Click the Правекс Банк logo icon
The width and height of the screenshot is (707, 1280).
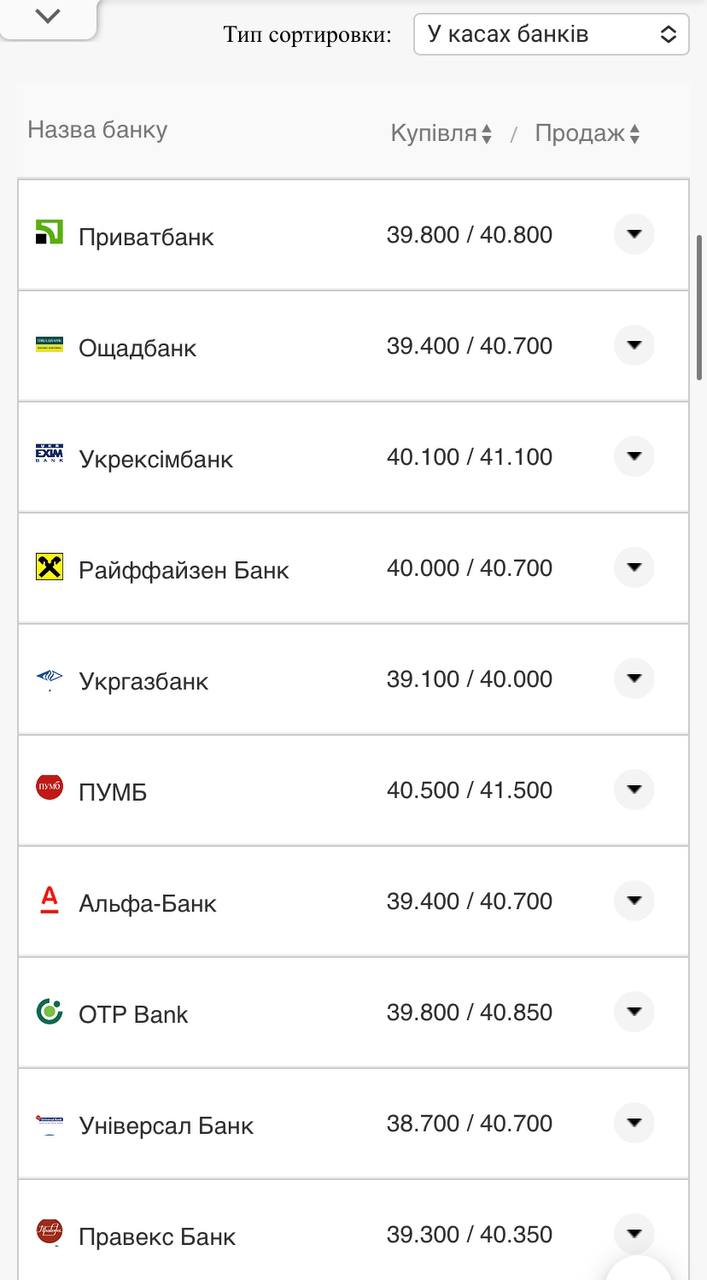point(49,1231)
